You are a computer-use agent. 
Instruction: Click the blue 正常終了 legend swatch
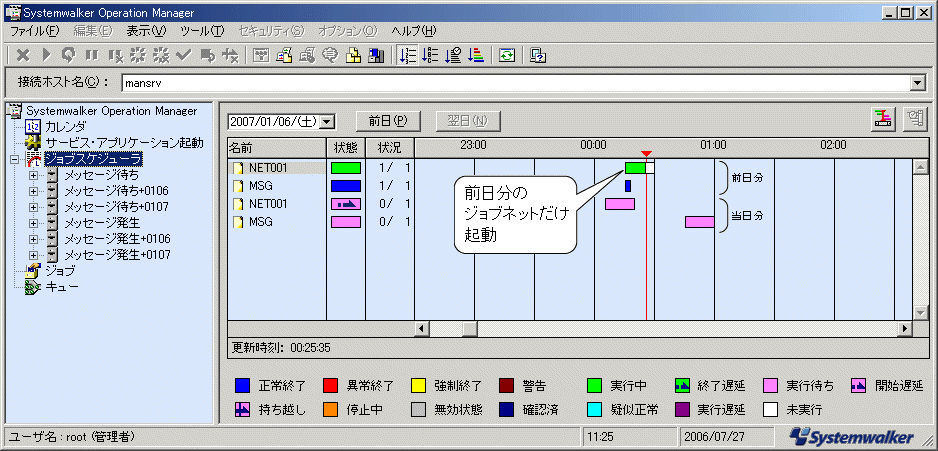(241, 384)
